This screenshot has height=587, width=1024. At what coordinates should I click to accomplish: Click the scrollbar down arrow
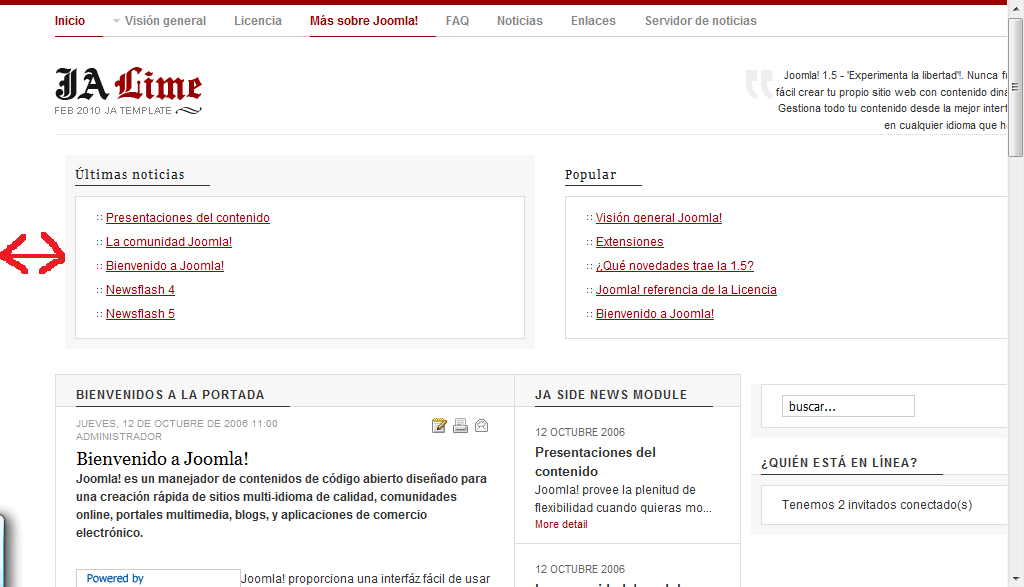[x=1016, y=579]
